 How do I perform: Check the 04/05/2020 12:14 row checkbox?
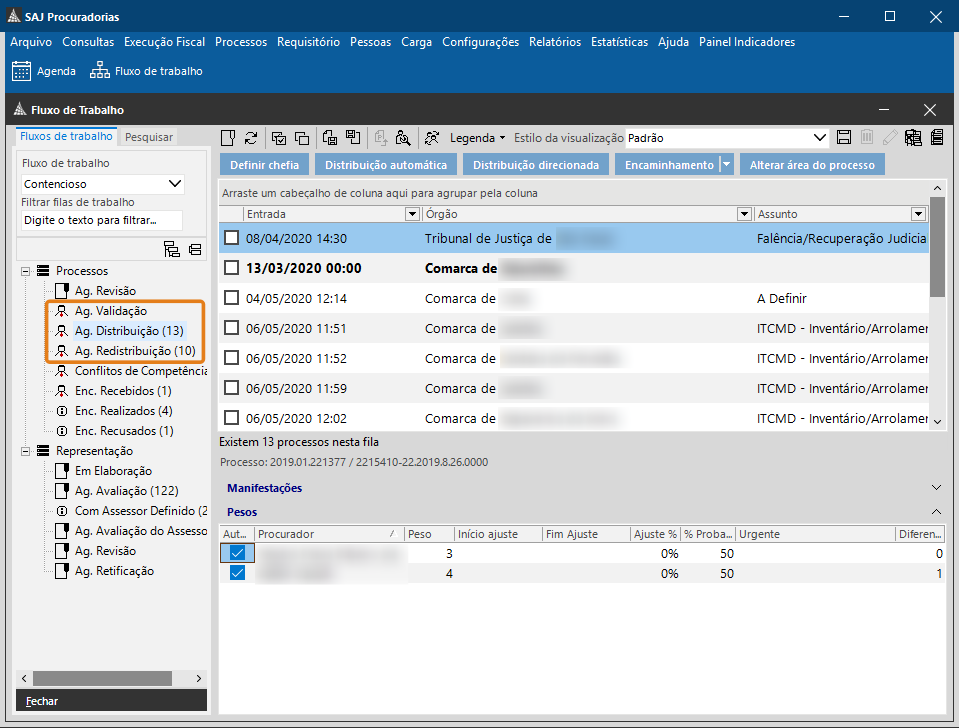(232, 298)
